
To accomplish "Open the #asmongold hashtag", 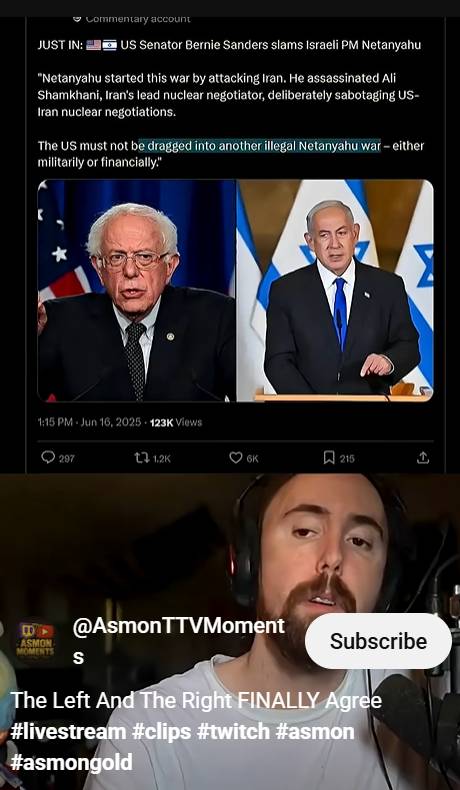I will point(71,763).
